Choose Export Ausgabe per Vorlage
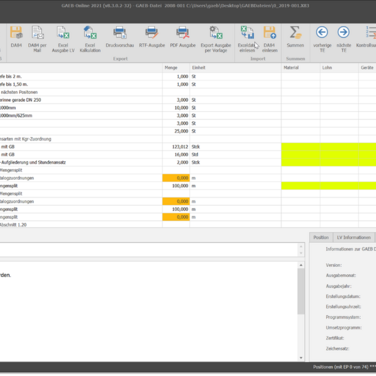This screenshot has height=376, width=376. 216,39
